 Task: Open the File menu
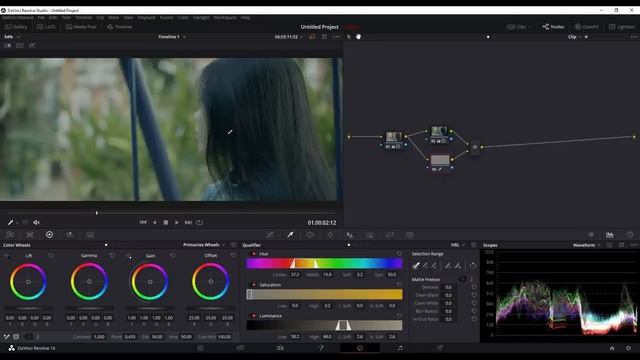[x=41, y=18]
